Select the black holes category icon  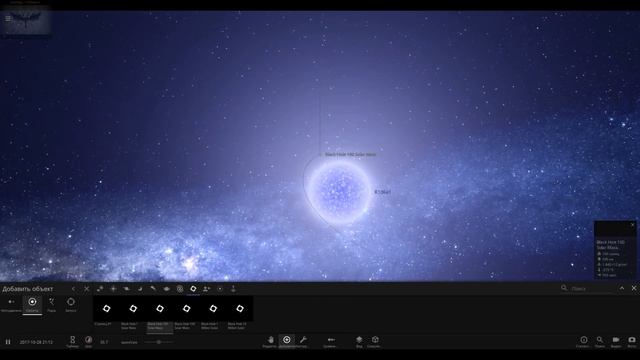[x=193, y=289]
